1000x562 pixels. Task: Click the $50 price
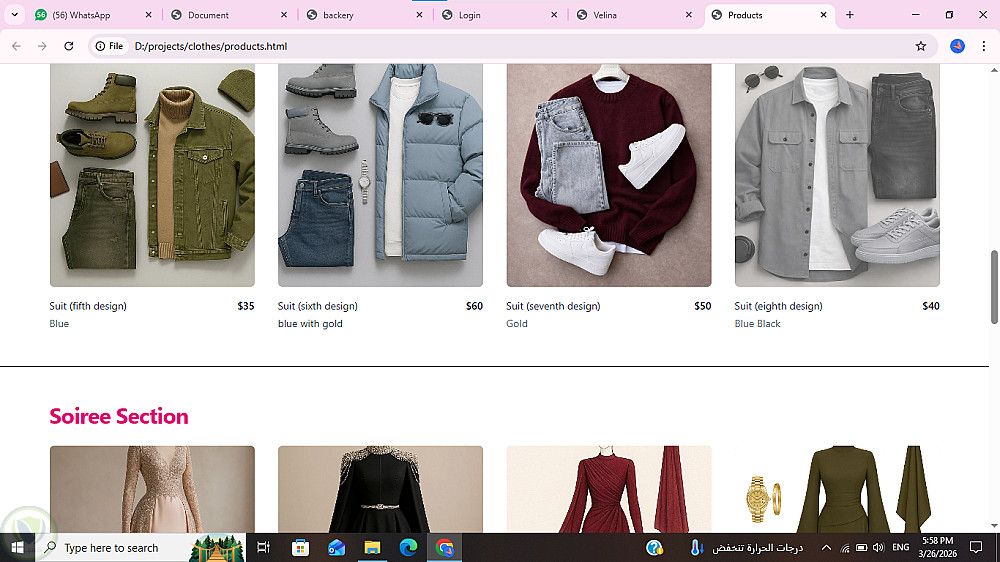(702, 306)
